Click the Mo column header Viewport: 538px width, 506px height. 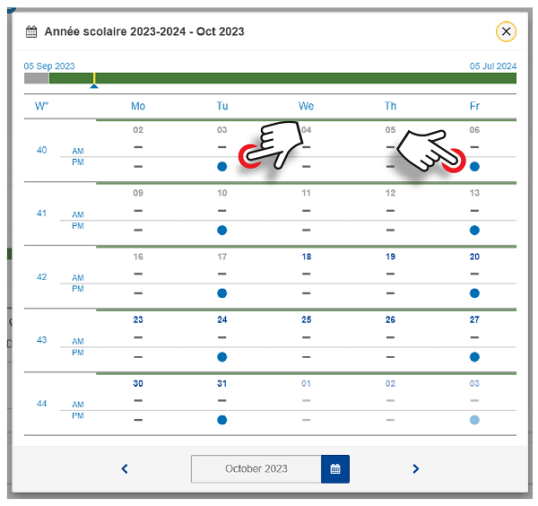138,106
